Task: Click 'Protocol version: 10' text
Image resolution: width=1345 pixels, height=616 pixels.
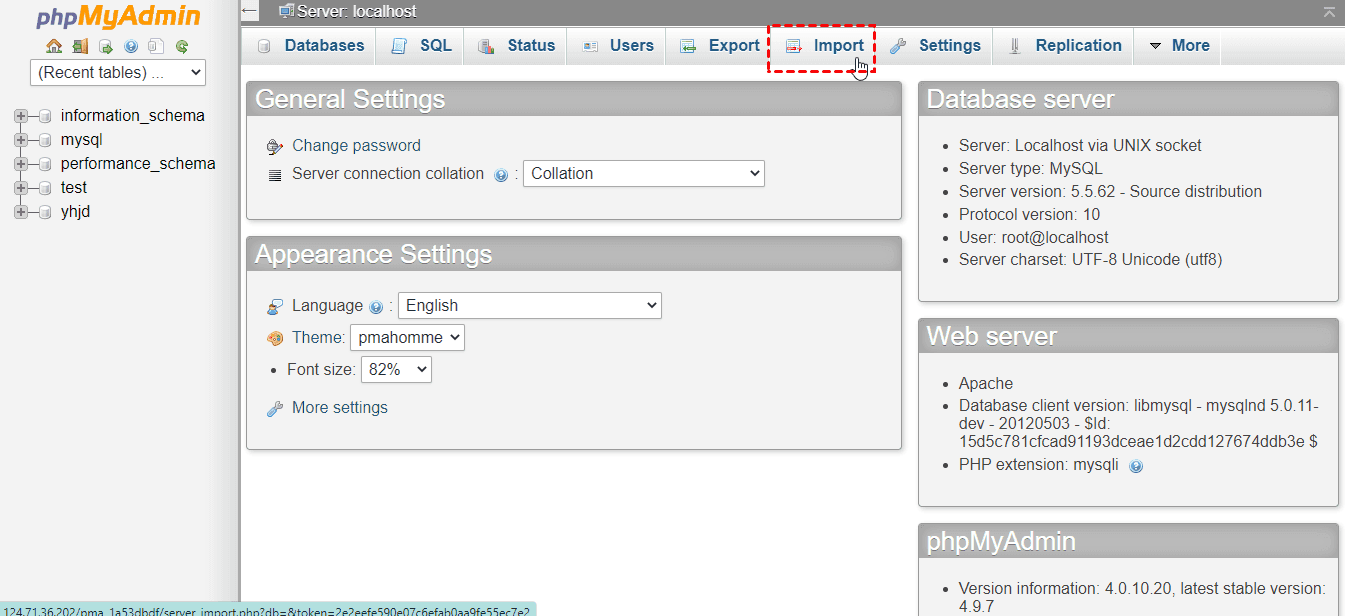Action: (x=1029, y=214)
